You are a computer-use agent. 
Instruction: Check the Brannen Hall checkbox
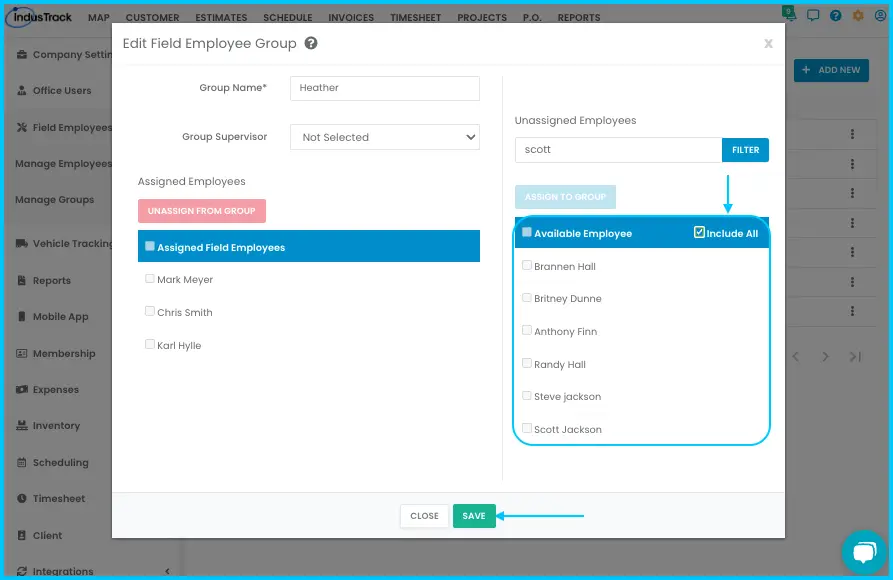click(527, 265)
